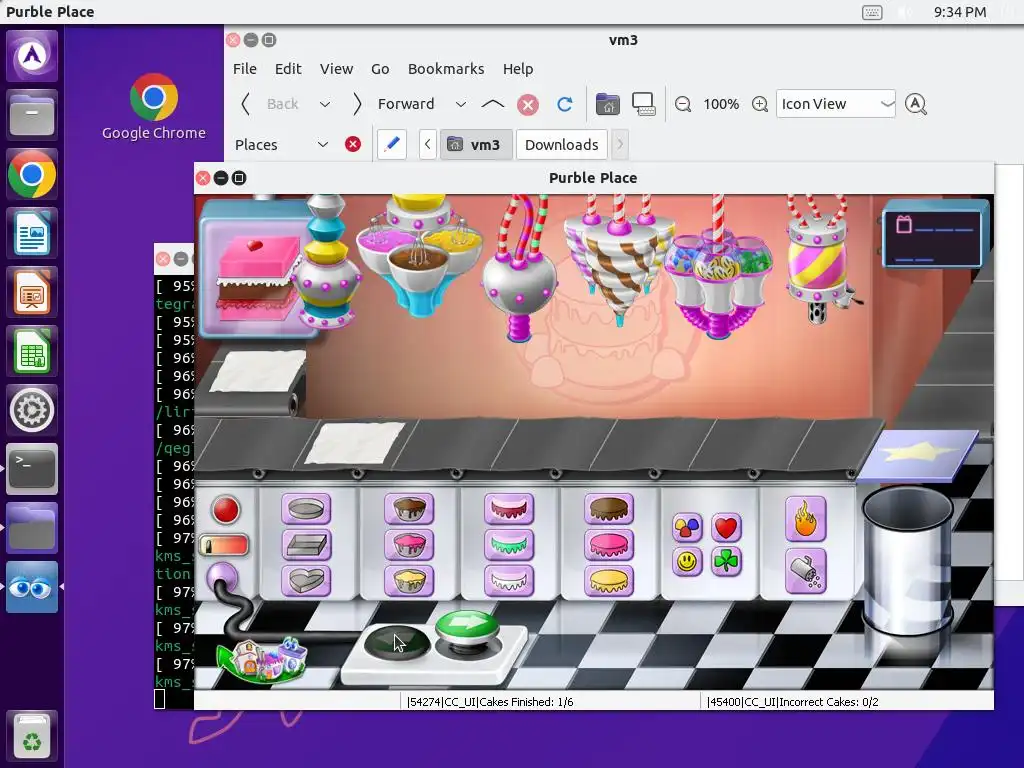Activate the flame glaze button
Image resolution: width=1024 pixels, height=768 pixels.
click(x=806, y=519)
